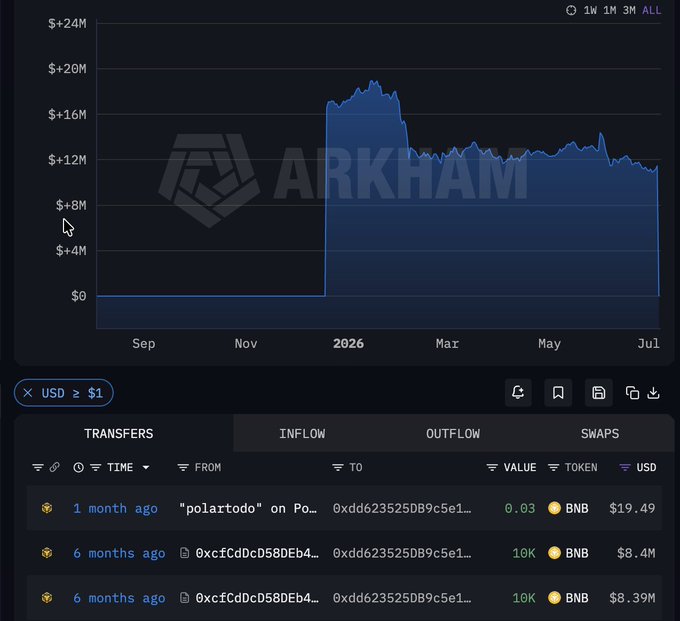Image resolution: width=680 pixels, height=621 pixels.
Task: Click recipient 0xdd623525DB9c5e1… in $8.4M row
Action: 402,553
